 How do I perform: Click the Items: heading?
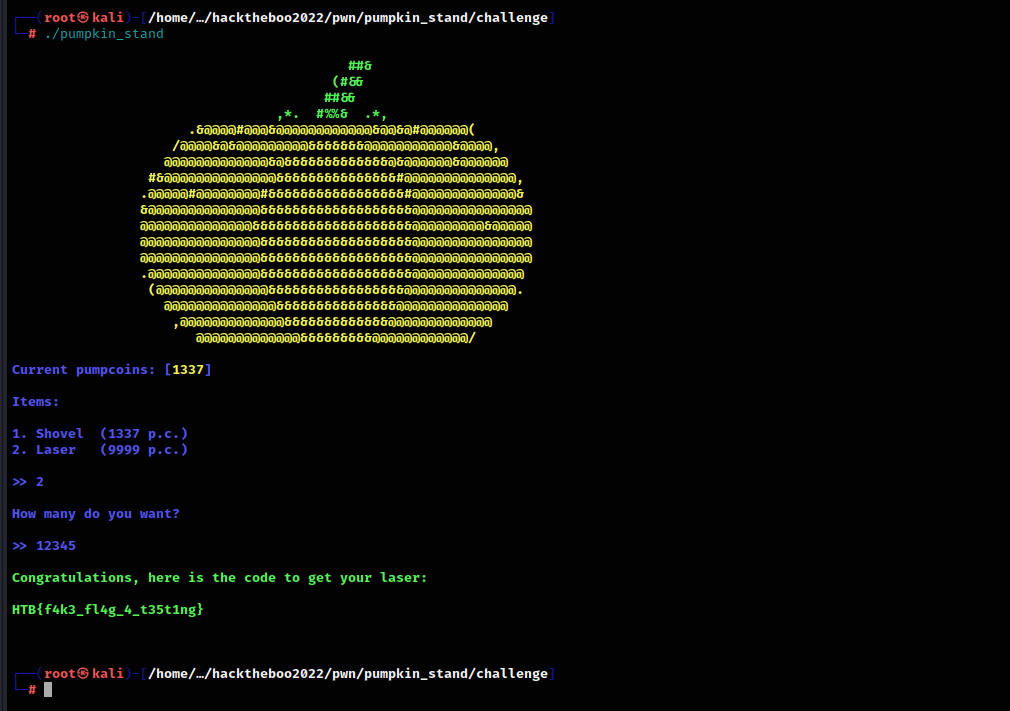click(x=35, y=401)
